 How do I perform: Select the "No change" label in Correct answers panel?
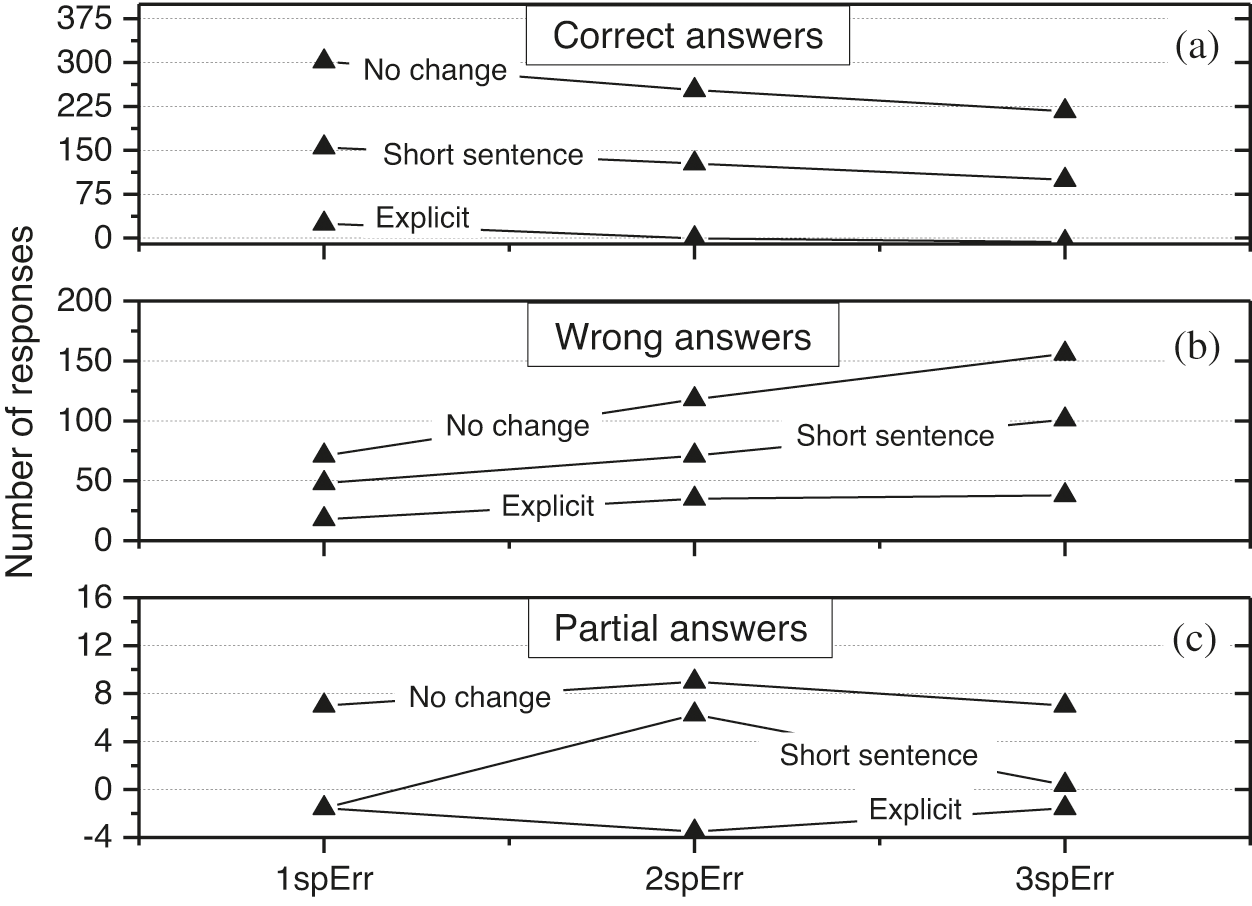[x=434, y=71]
